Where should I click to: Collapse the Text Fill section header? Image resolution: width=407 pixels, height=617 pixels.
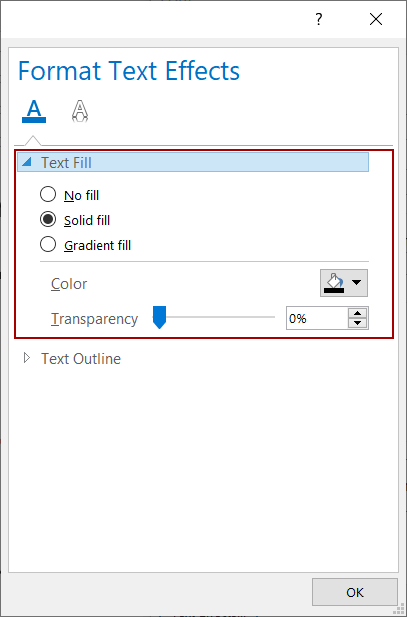coord(193,162)
